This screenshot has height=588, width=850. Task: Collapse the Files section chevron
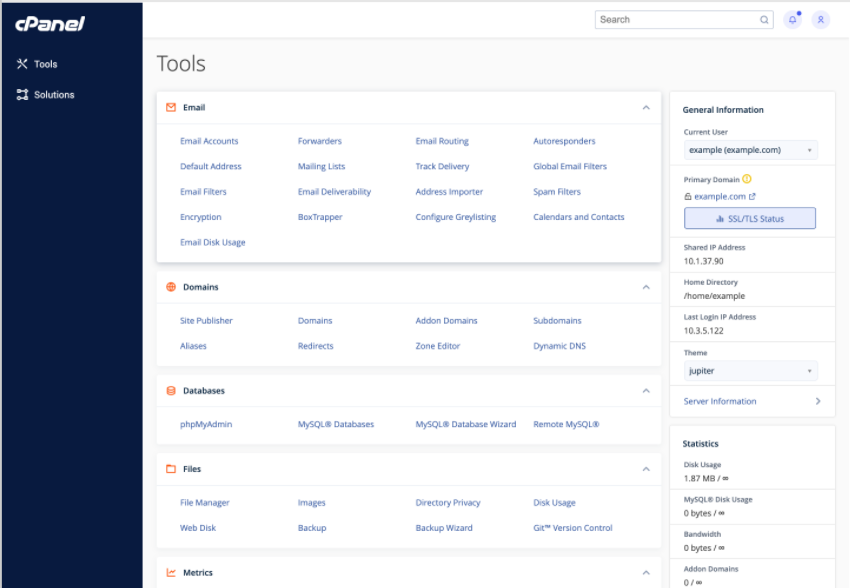click(x=646, y=469)
